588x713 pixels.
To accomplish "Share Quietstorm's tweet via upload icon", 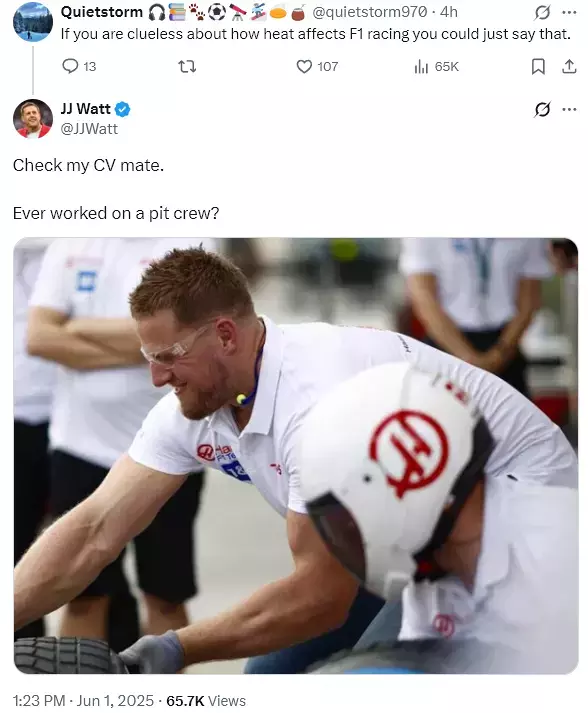I will (x=569, y=67).
